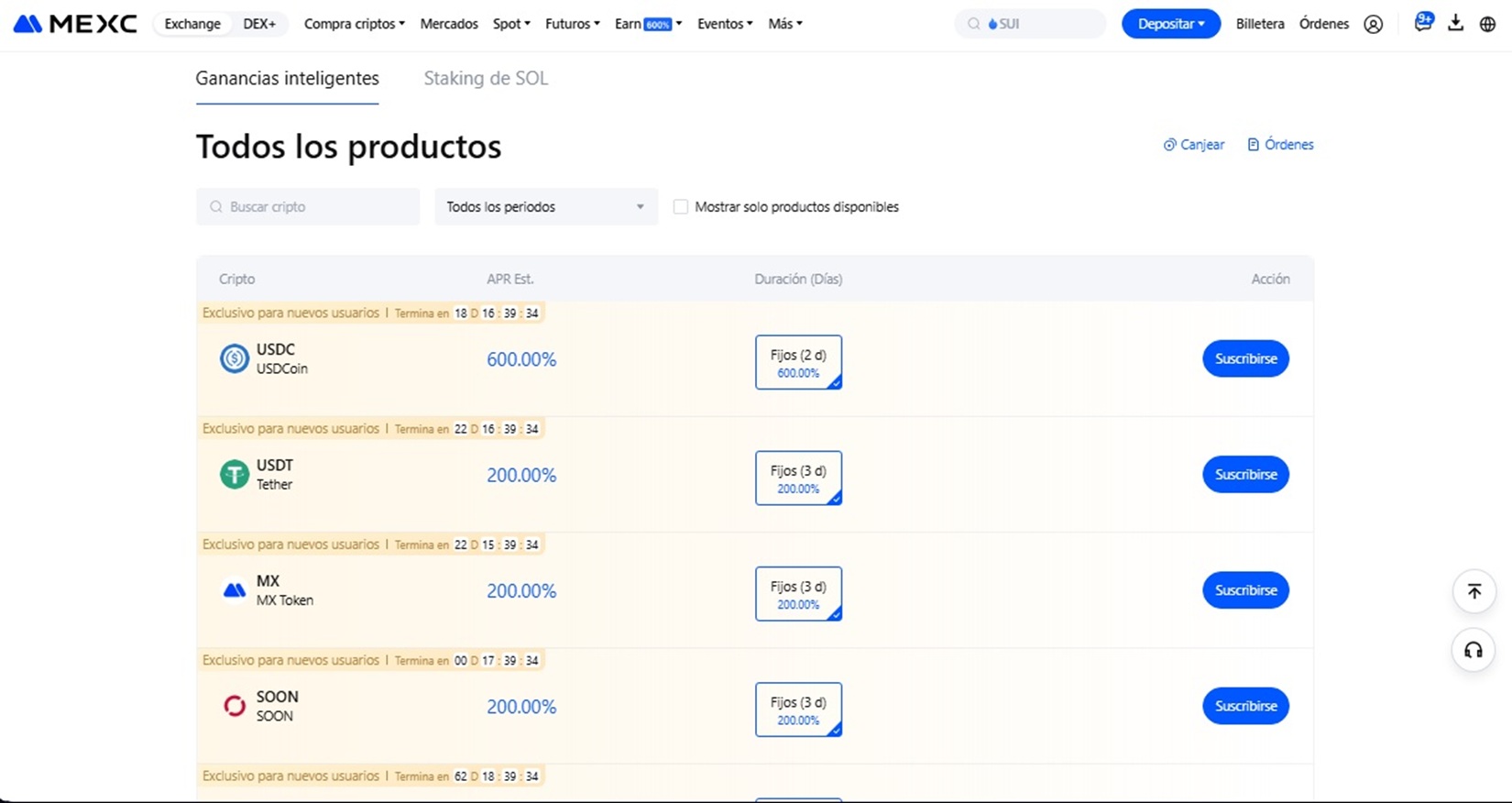Click Duración (Días) column header
1512x803 pixels.
(x=798, y=279)
